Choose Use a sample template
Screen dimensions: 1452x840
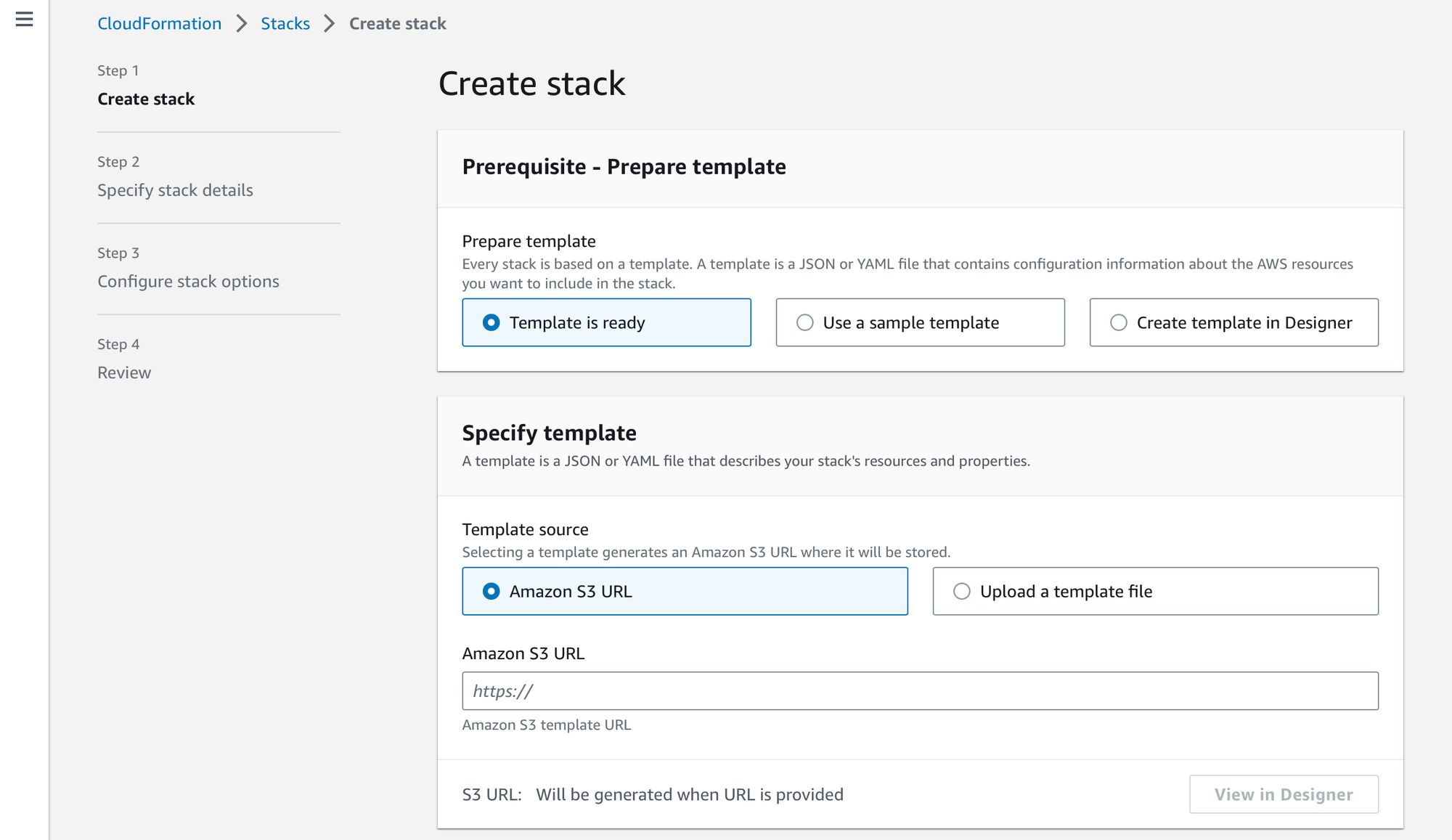[x=920, y=322]
